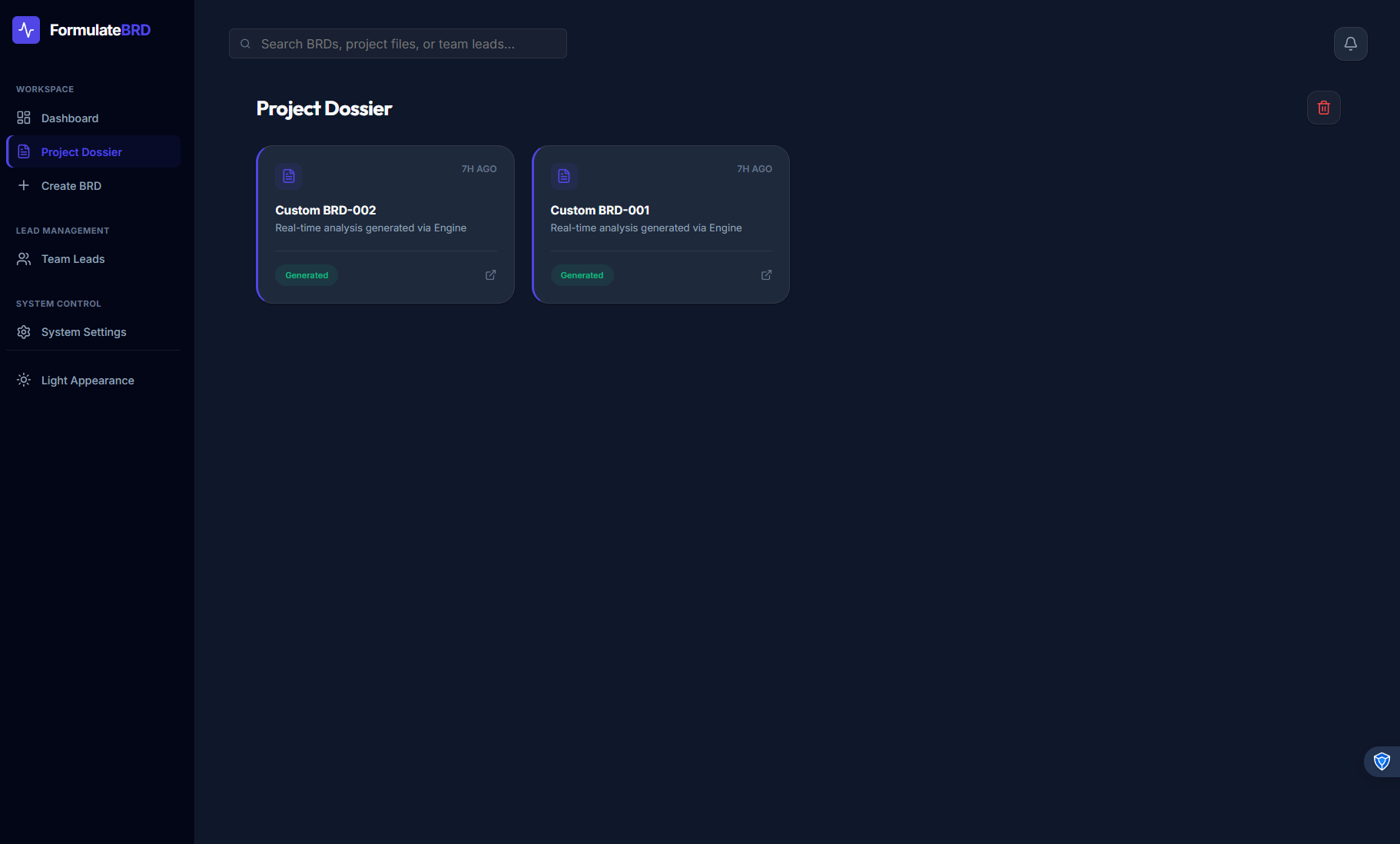The width and height of the screenshot is (1400, 844).
Task: Open Custom BRD-002 external link icon
Action: pos(490,275)
